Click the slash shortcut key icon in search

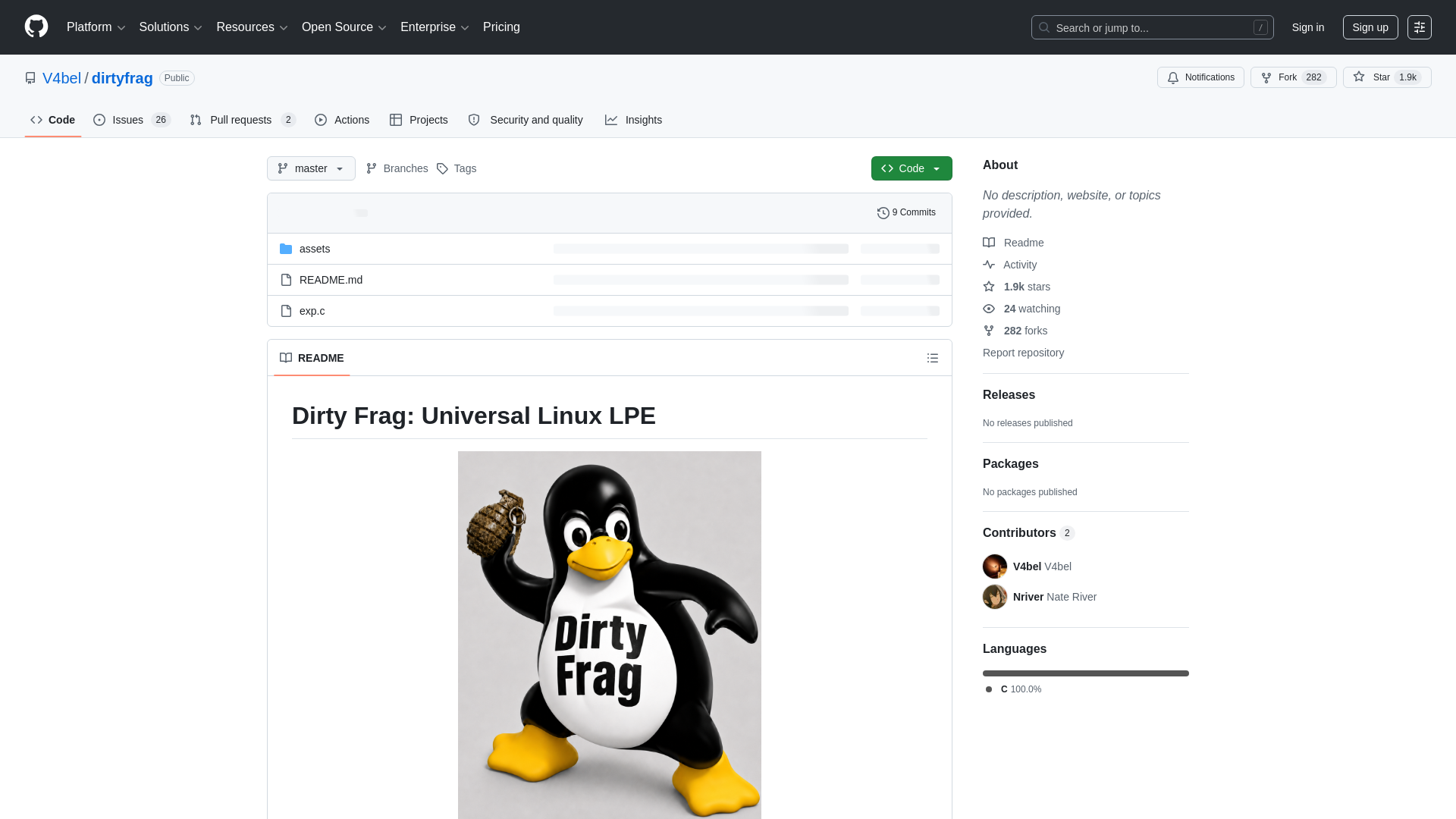(x=1260, y=27)
